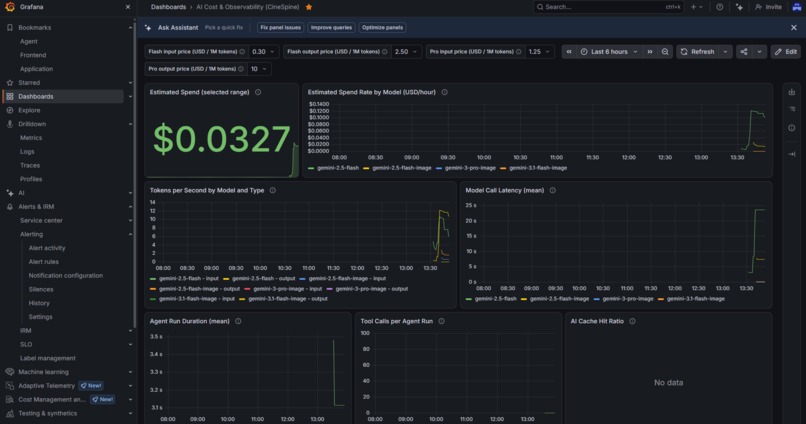The height and width of the screenshot is (424, 806).
Task: Open the help question mark icon
Action: pos(720,7)
